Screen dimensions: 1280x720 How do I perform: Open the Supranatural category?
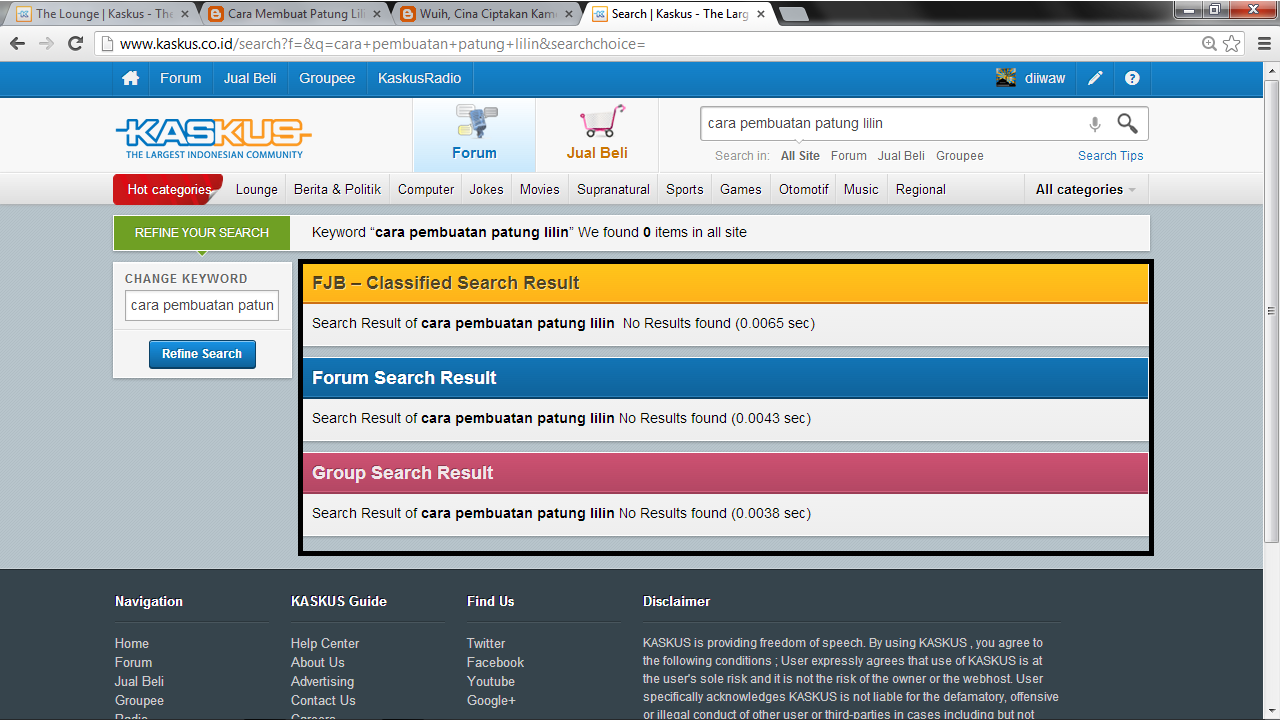tap(614, 189)
